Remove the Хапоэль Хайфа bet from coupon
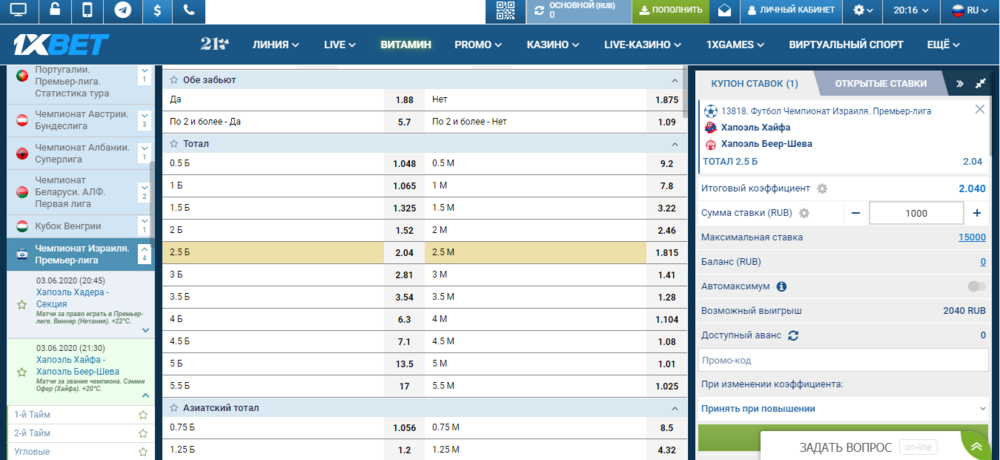Image resolution: width=1000 pixels, height=460 pixels. click(980, 110)
